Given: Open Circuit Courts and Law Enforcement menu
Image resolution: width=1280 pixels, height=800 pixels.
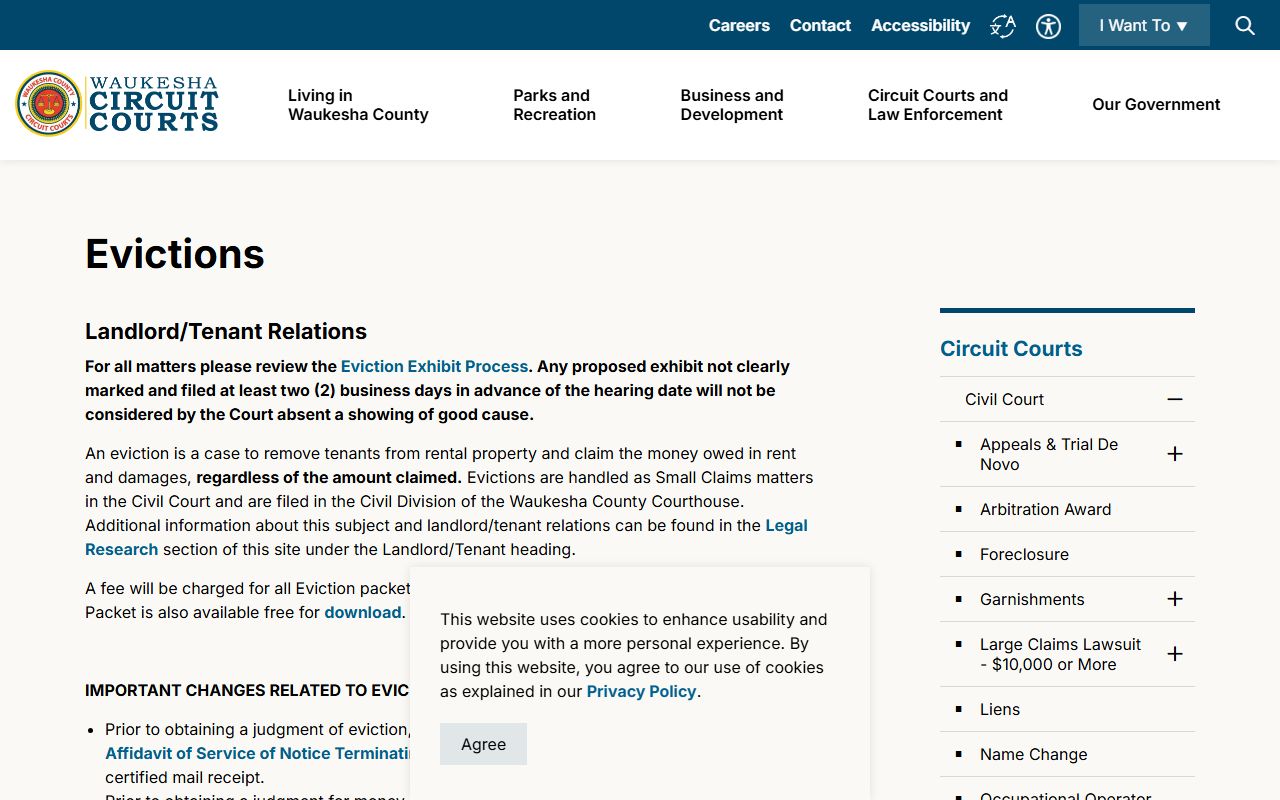Looking at the screenshot, I should point(938,105).
